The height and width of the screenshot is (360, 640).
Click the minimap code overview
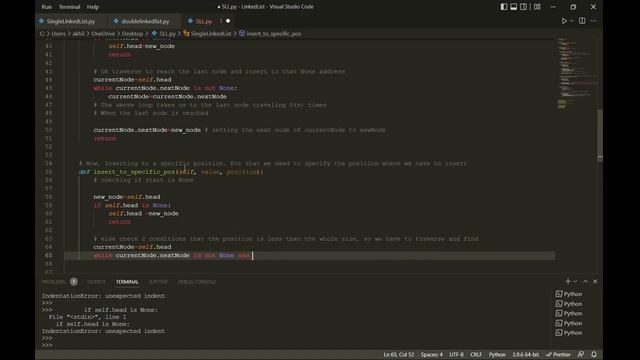[x=576, y=73]
